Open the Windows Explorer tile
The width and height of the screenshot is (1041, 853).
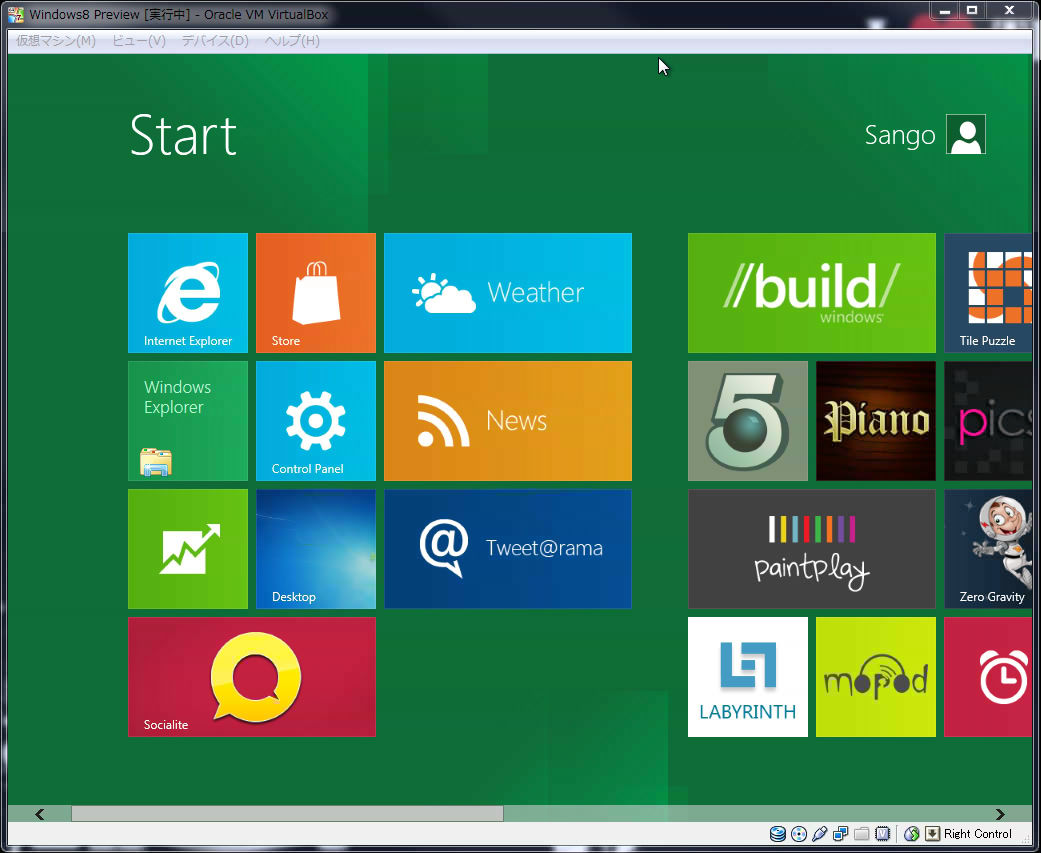tap(188, 421)
